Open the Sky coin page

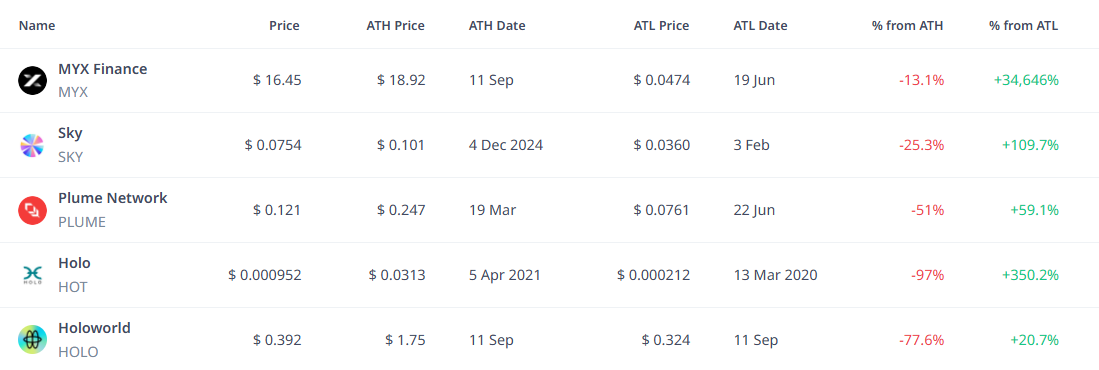(x=70, y=134)
